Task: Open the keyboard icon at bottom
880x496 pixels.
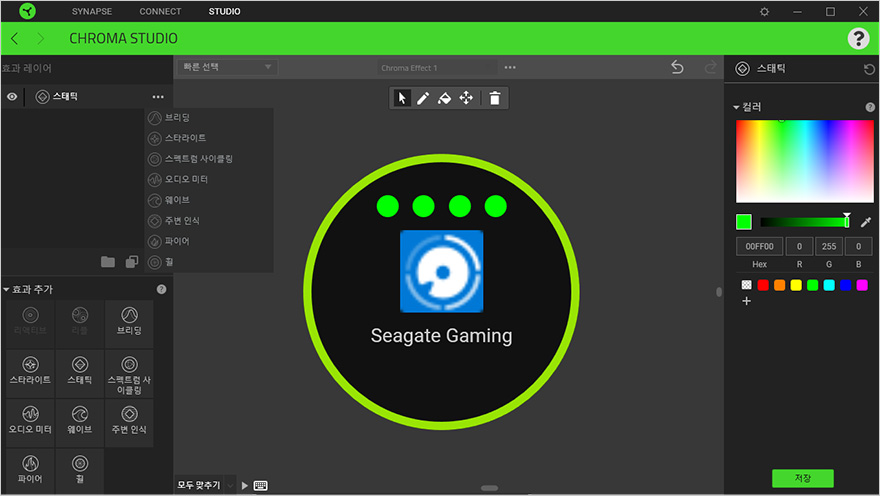Action: point(260,485)
